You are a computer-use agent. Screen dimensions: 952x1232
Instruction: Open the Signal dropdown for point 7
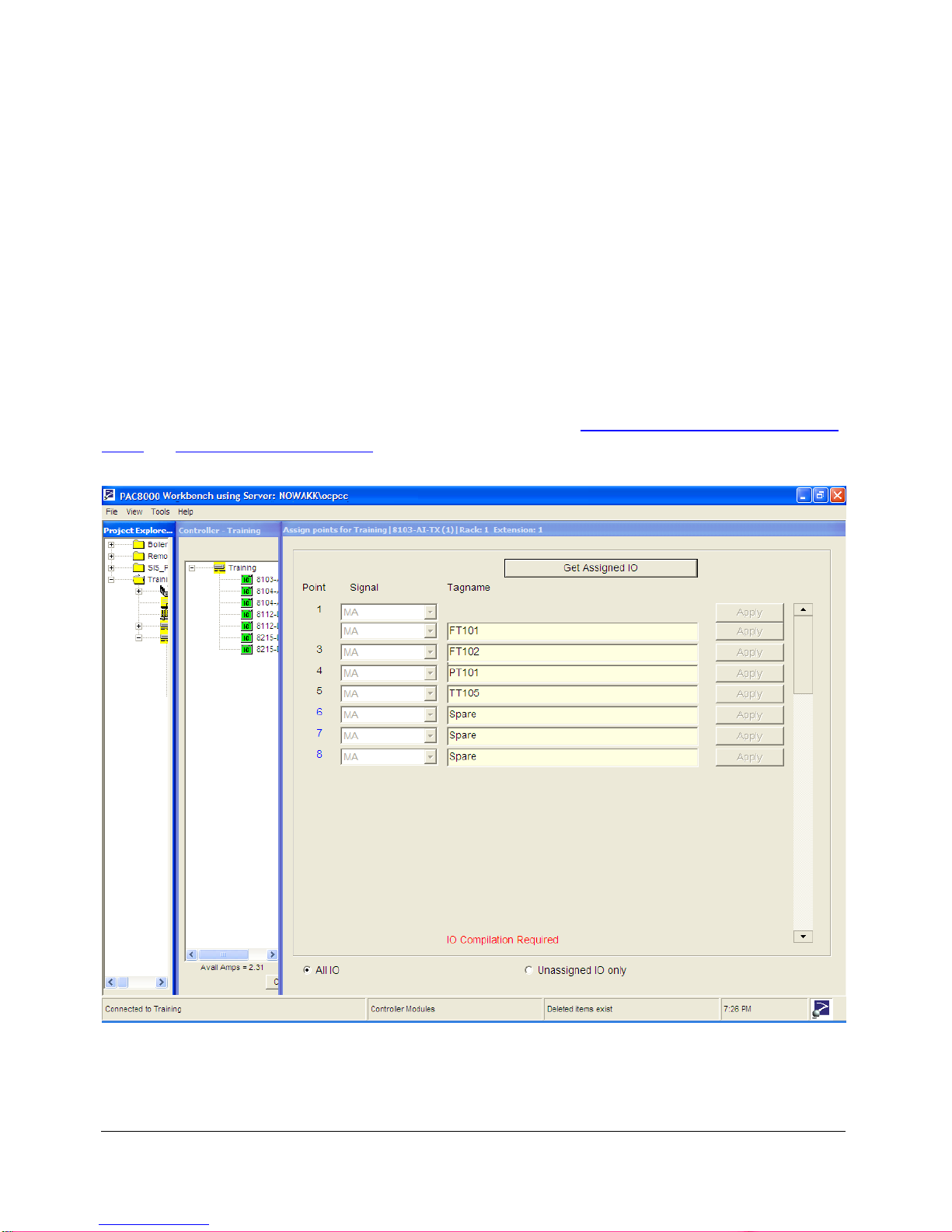(430, 735)
